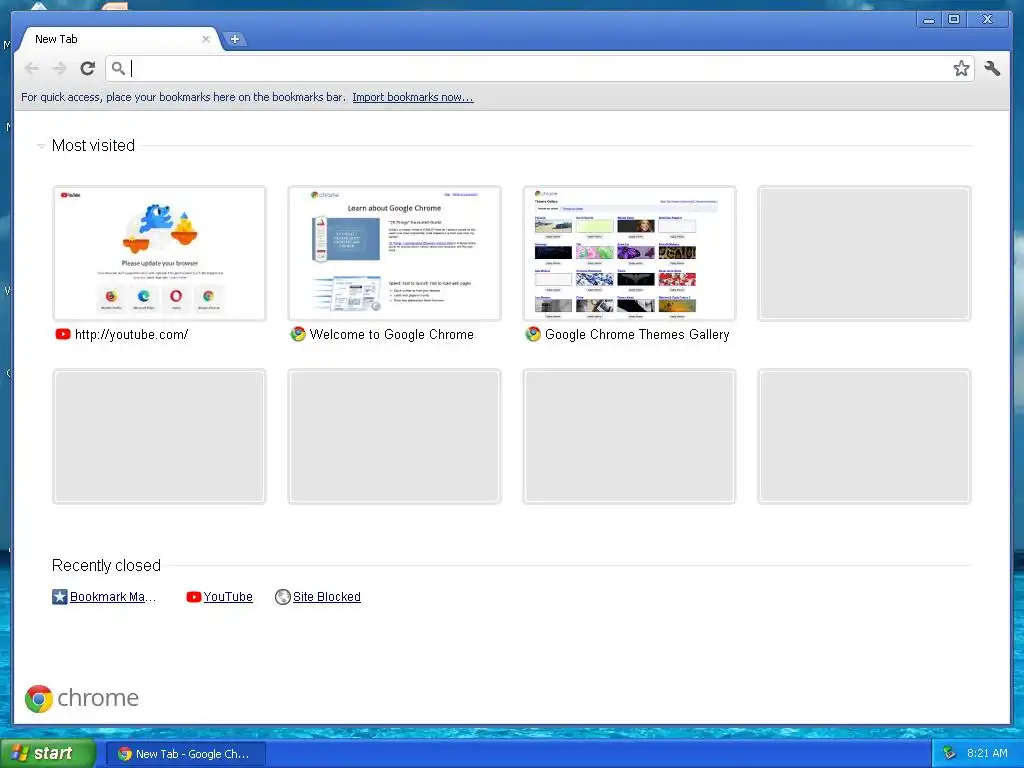
Task: Minimize the Chrome window
Action: tap(928, 20)
